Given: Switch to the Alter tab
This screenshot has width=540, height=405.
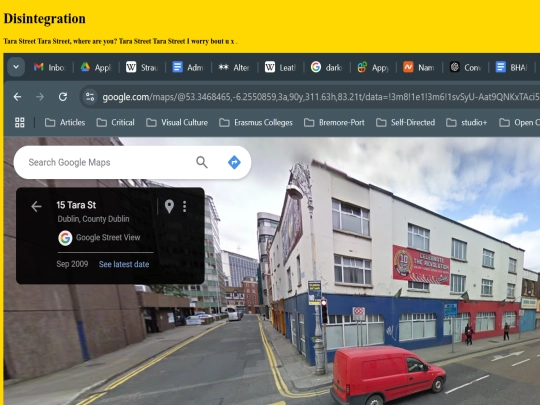Looking at the screenshot, I should point(234,67).
